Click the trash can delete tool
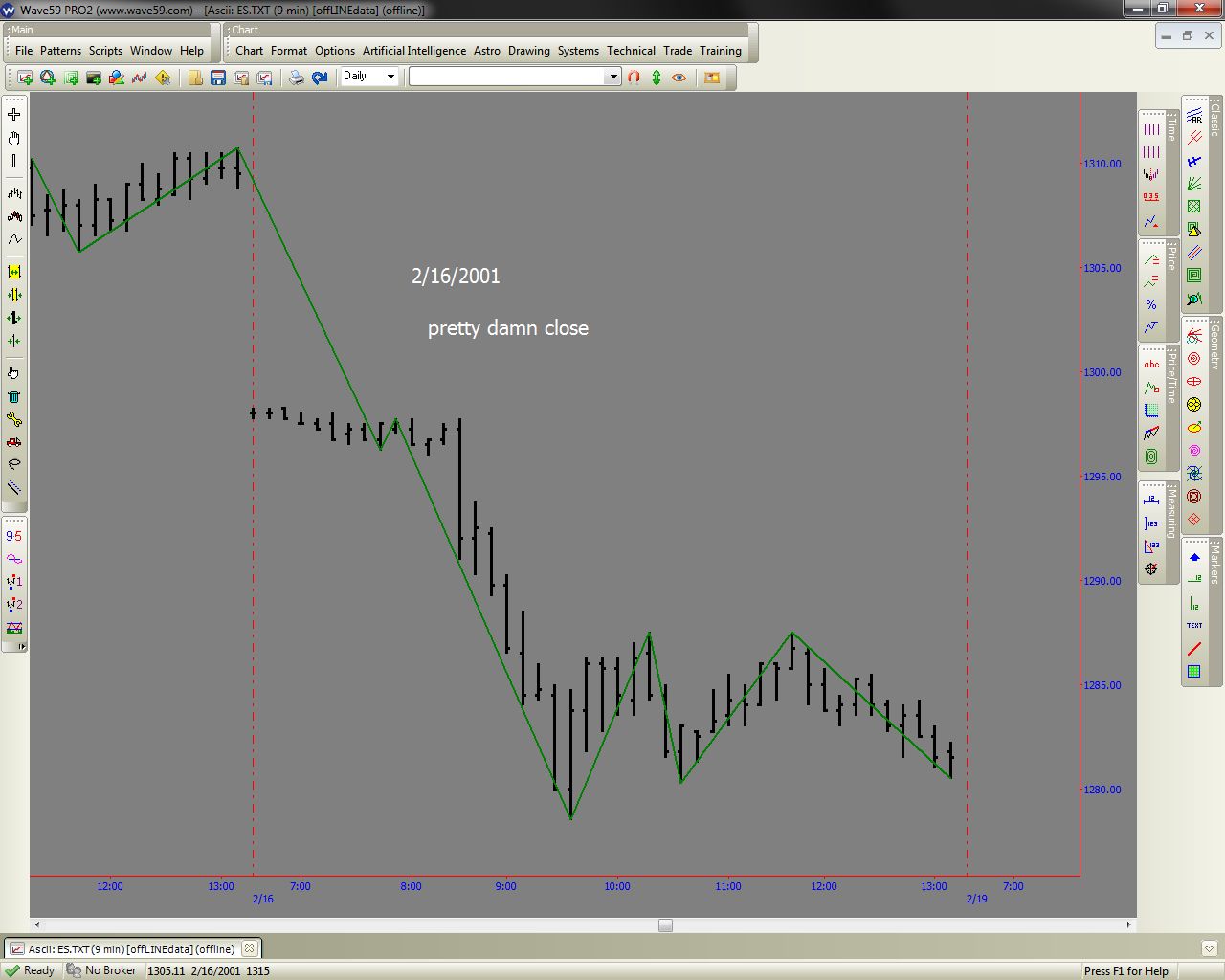 click(x=14, y=396)
